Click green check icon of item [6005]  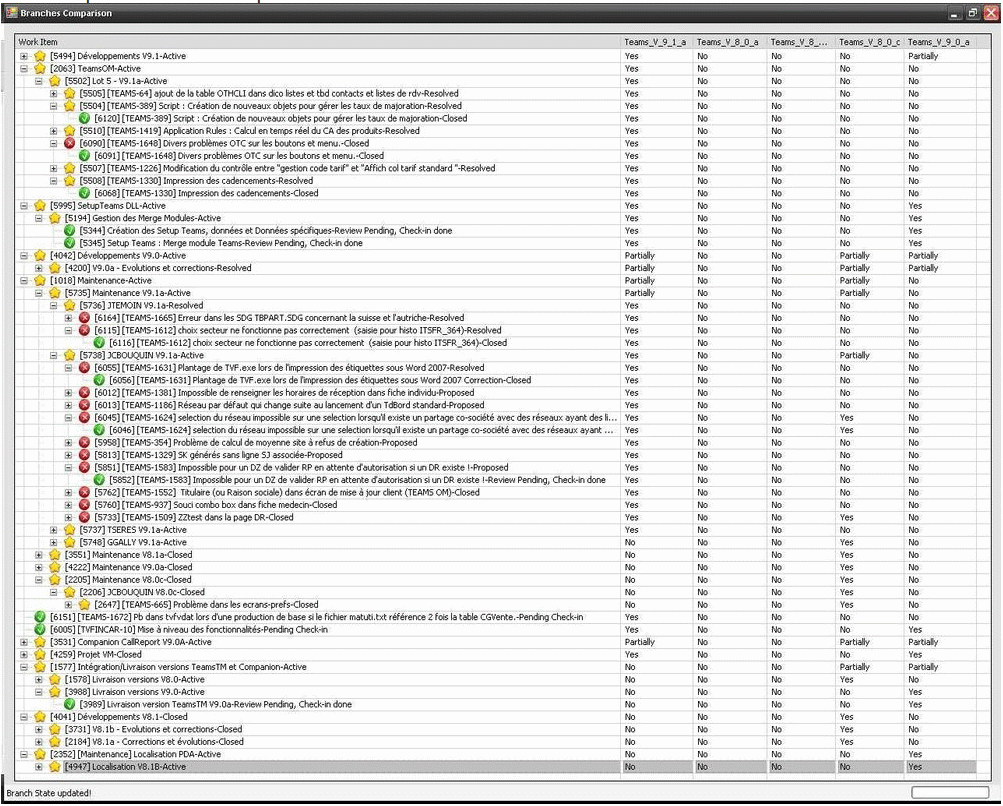click(x=40, y=630)
